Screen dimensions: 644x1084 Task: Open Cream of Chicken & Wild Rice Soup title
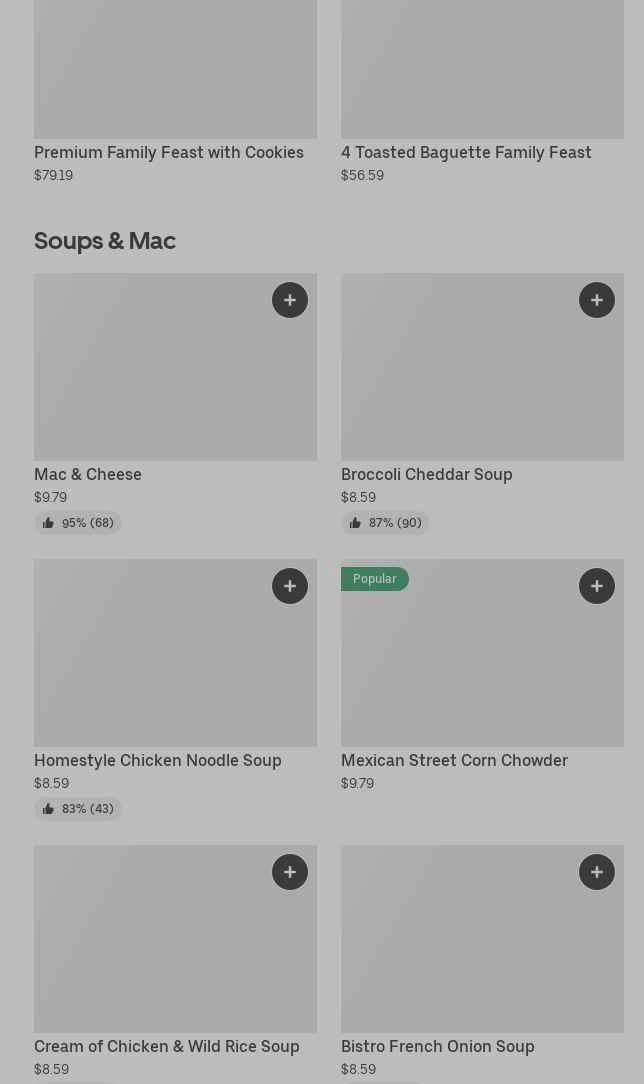point(167,1046)
